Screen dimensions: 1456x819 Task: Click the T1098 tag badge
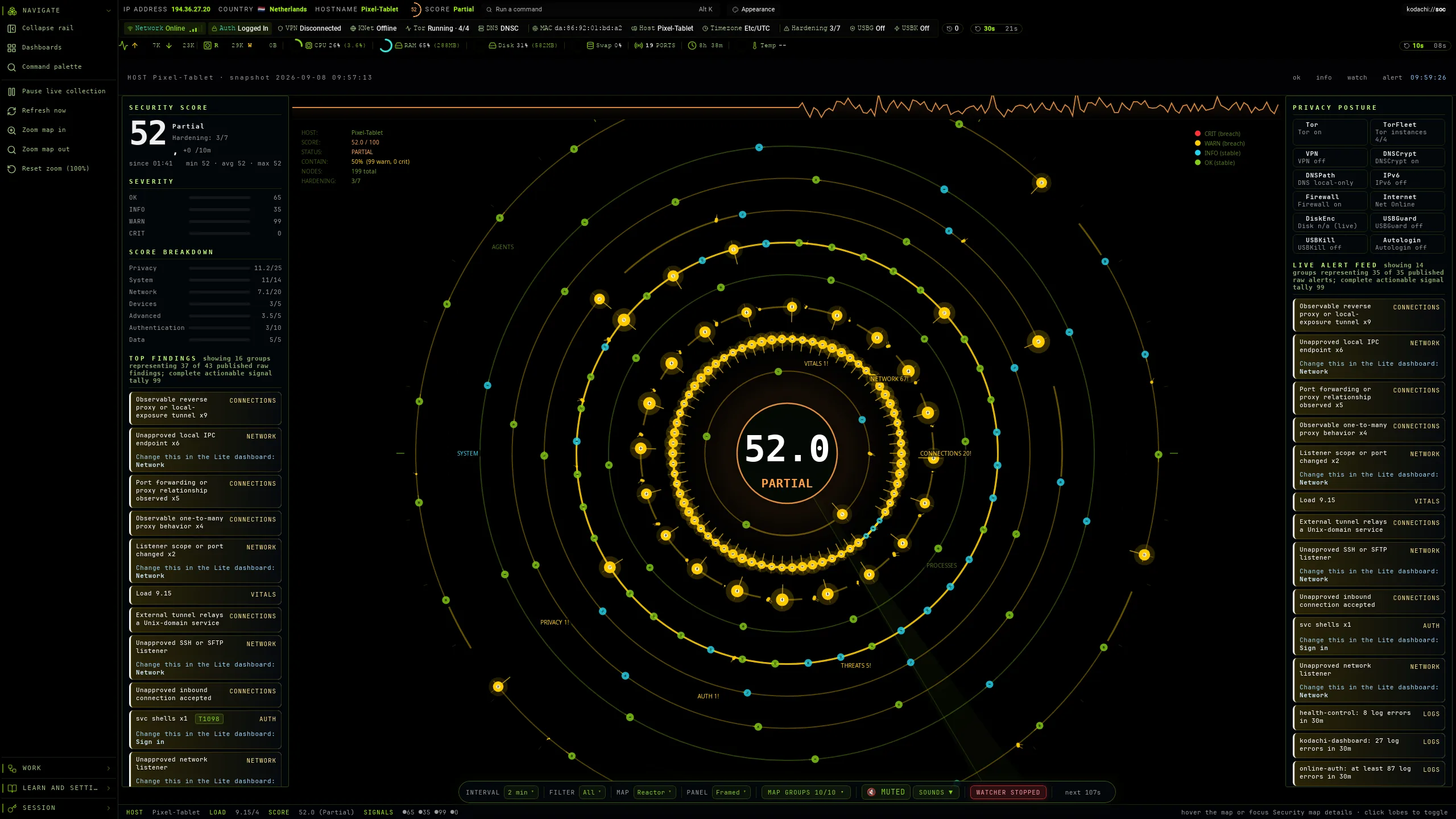click(x=209, y=719)
